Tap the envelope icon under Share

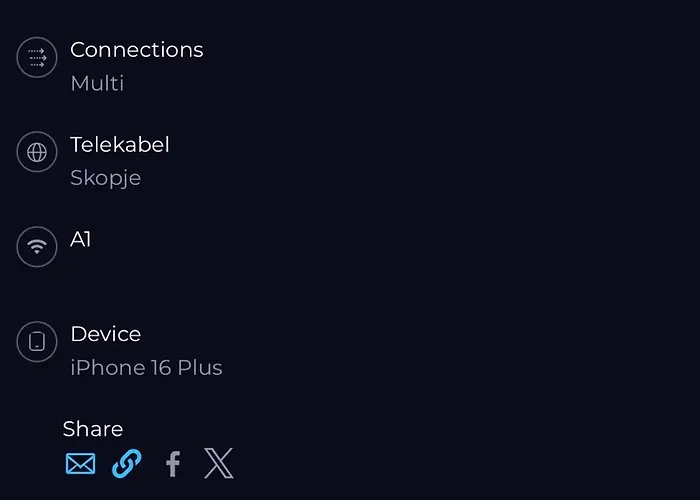[x=80, y=464]
